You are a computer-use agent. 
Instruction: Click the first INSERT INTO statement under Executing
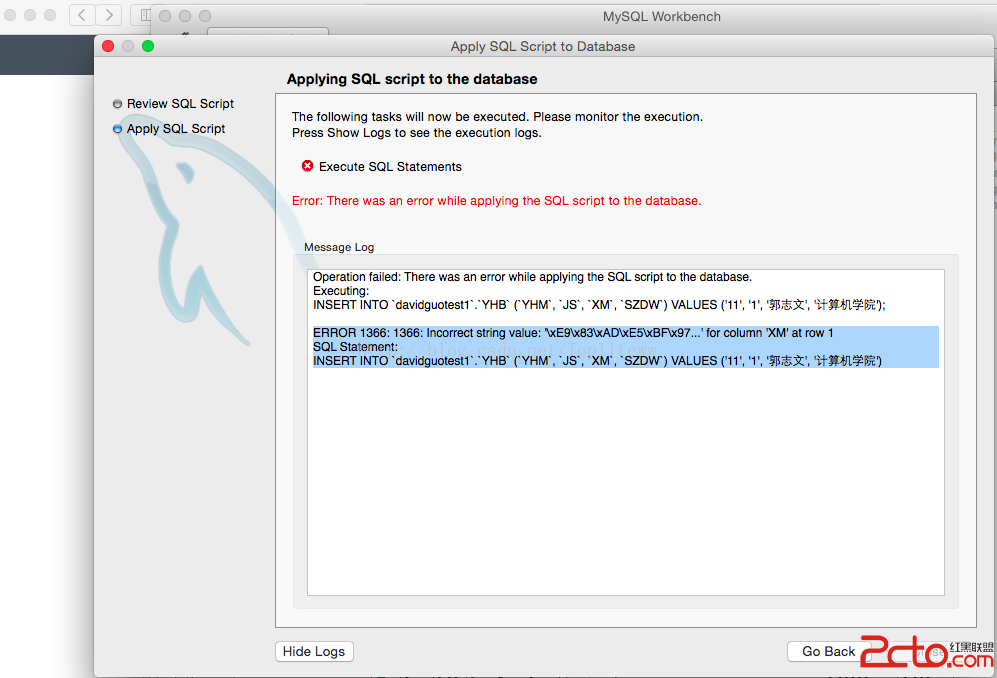(599, 305)
